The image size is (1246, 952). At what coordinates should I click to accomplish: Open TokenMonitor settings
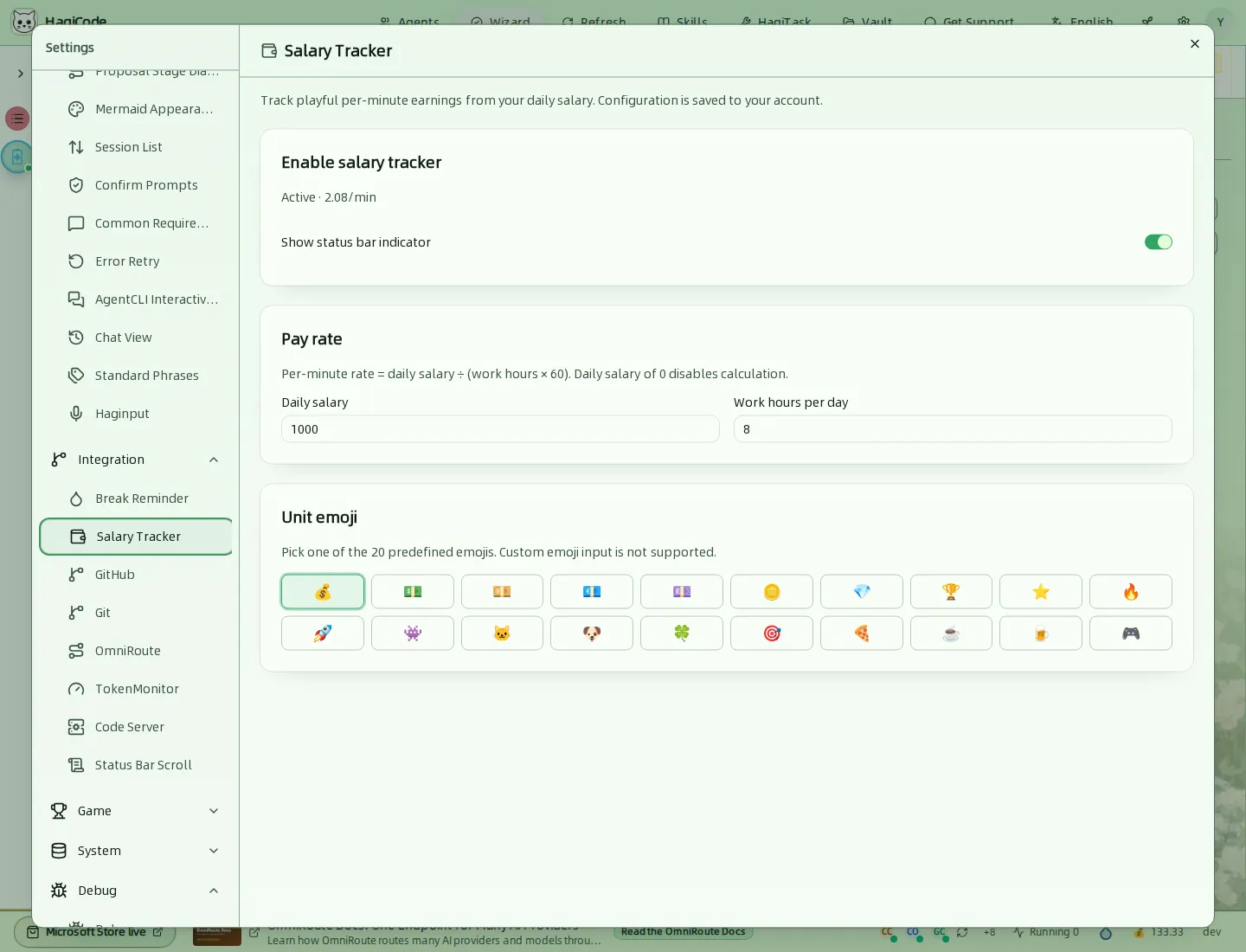136,689
